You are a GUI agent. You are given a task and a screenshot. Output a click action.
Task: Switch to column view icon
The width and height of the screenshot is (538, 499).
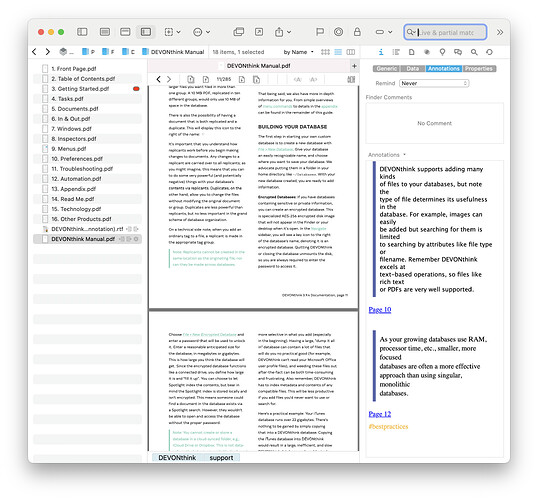[351, 52]
